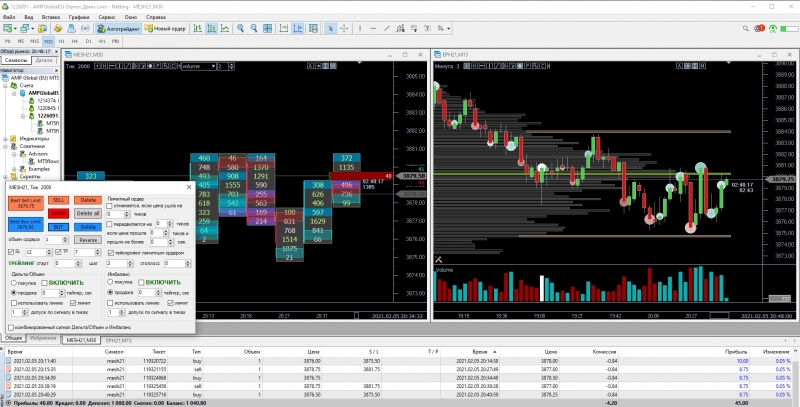Click the signals broadcast toolbar icon
Screen dimensions: 800x407
click(85, 29)
